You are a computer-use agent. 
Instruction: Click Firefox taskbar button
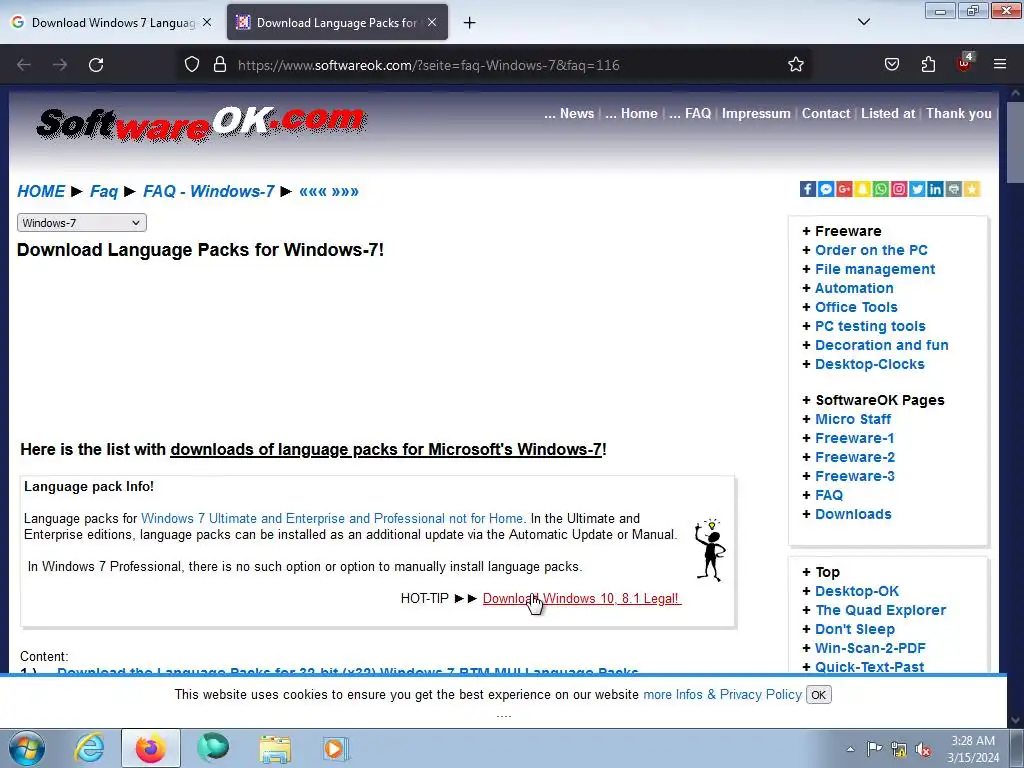pos(150,748)
